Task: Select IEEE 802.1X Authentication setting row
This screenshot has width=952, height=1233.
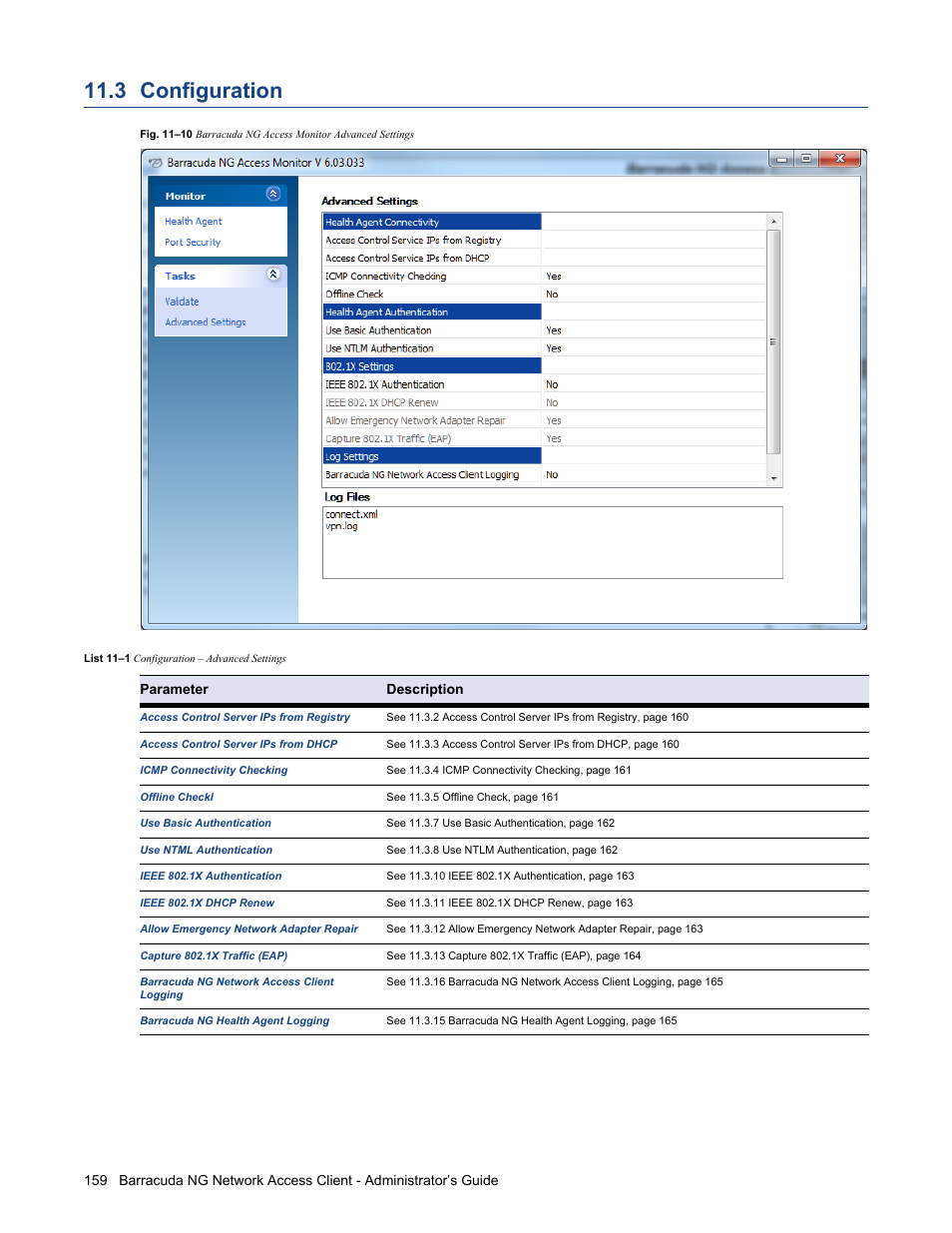Action: 544,383
